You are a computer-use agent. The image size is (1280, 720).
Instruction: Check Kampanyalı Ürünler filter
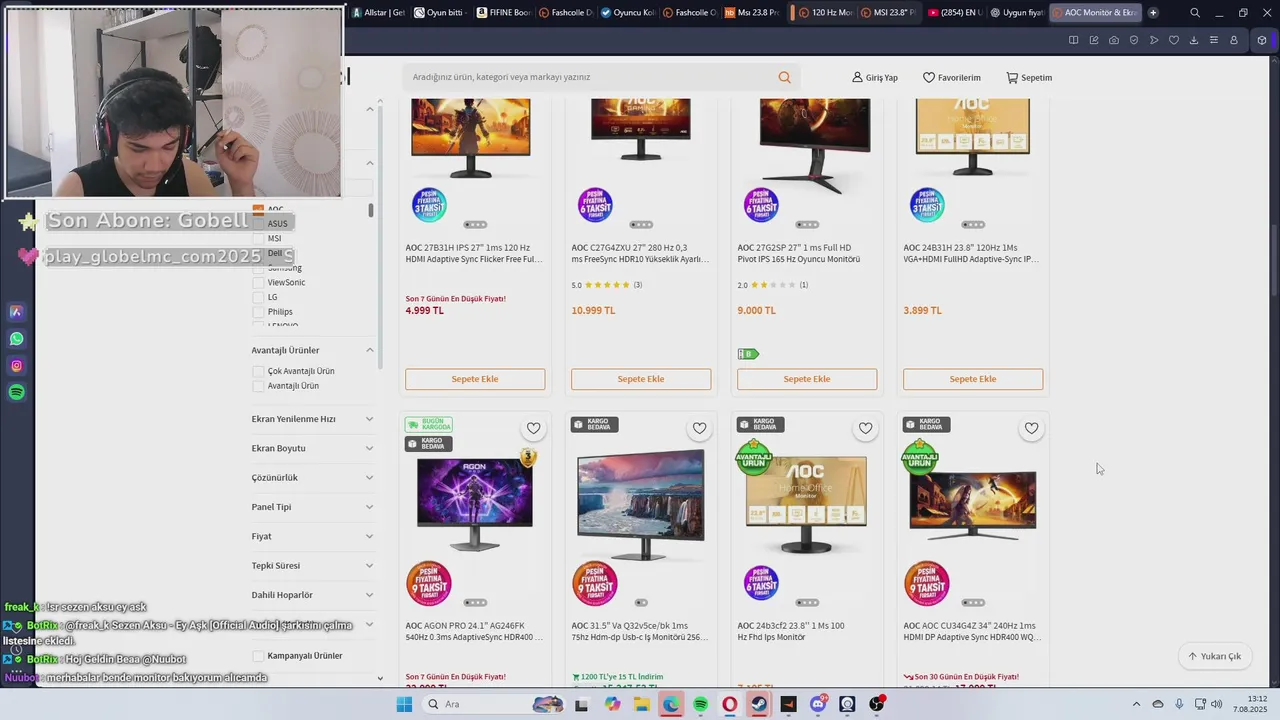(258, 656)
